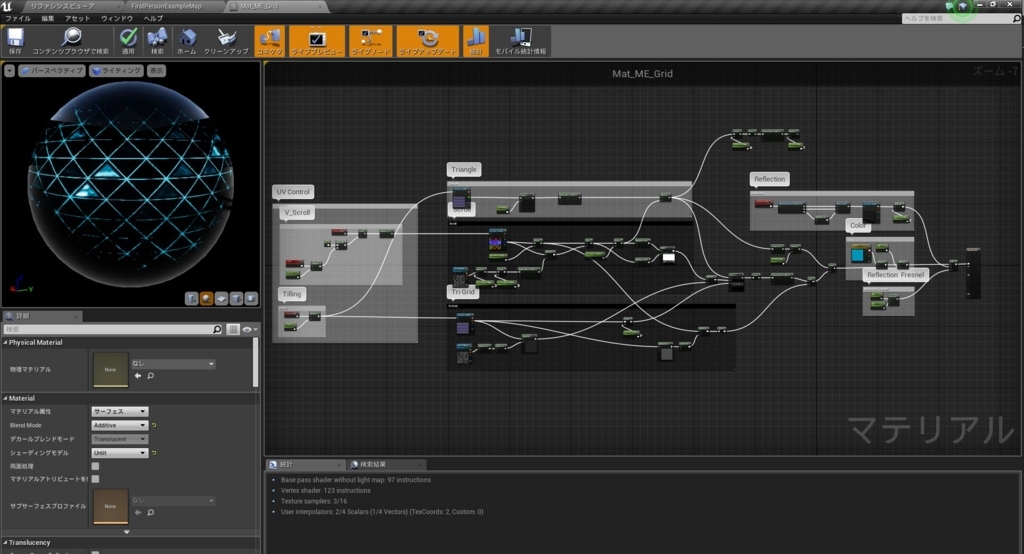The image size is (1024, 554).
Task: Open the 表示 show menu in the preview
Action: point(156,71)
